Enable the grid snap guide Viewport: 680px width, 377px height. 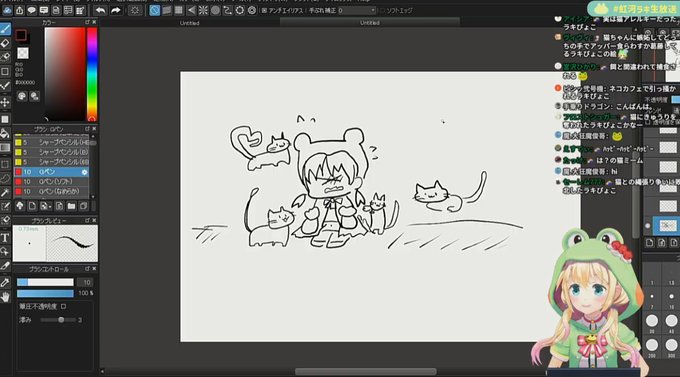[x=179, y=10]
